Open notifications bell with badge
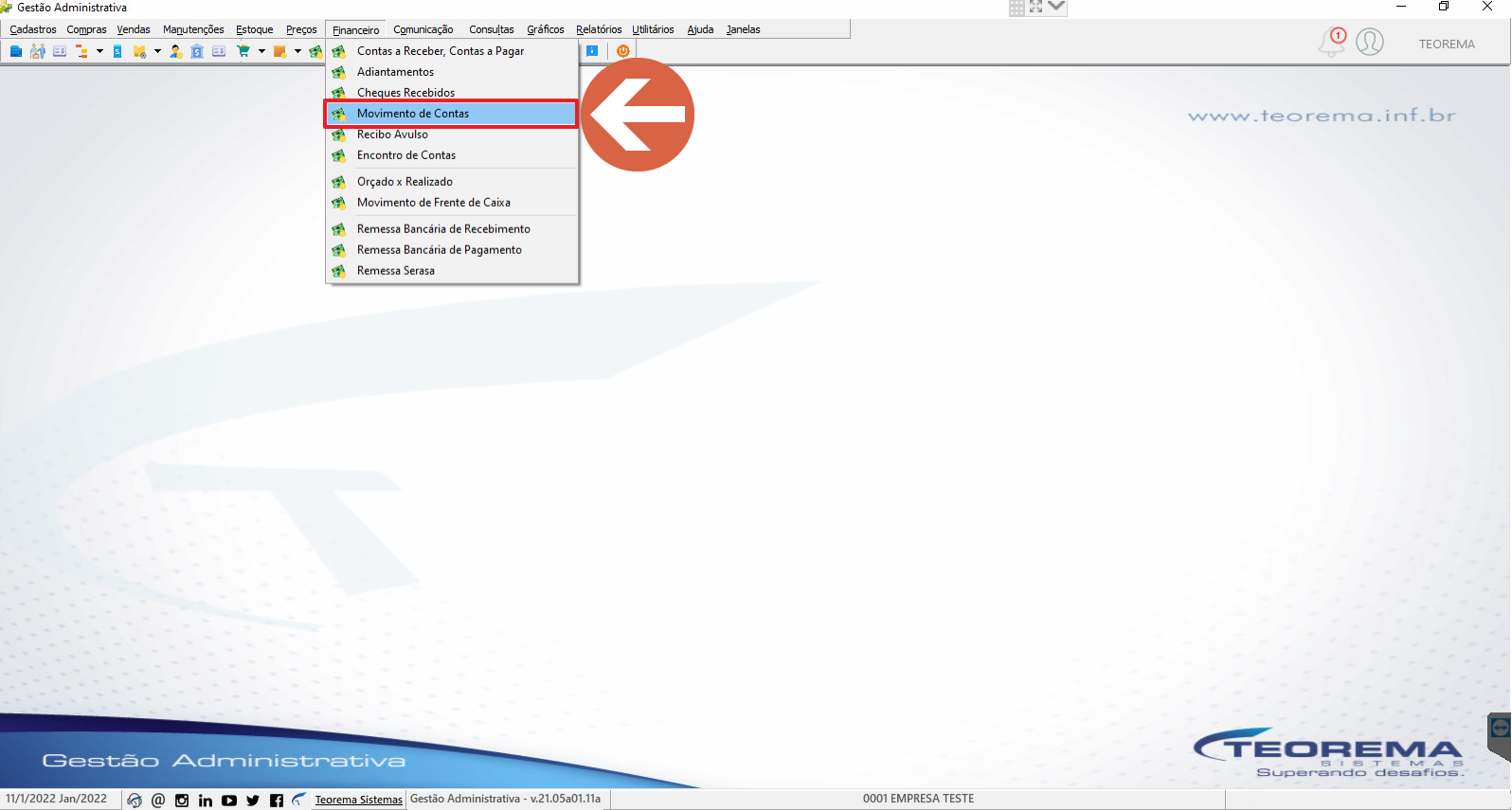 point(1332,42)
